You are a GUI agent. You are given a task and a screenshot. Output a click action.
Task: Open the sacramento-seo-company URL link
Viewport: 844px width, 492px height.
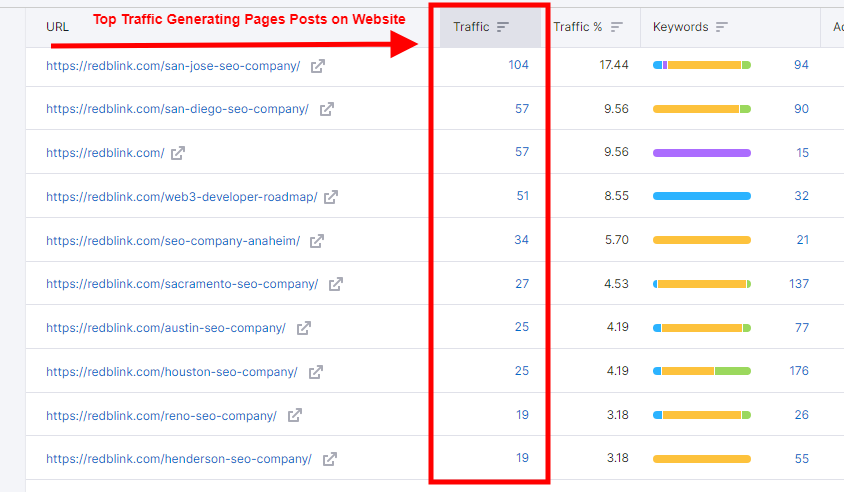click(x=182, y=284)
